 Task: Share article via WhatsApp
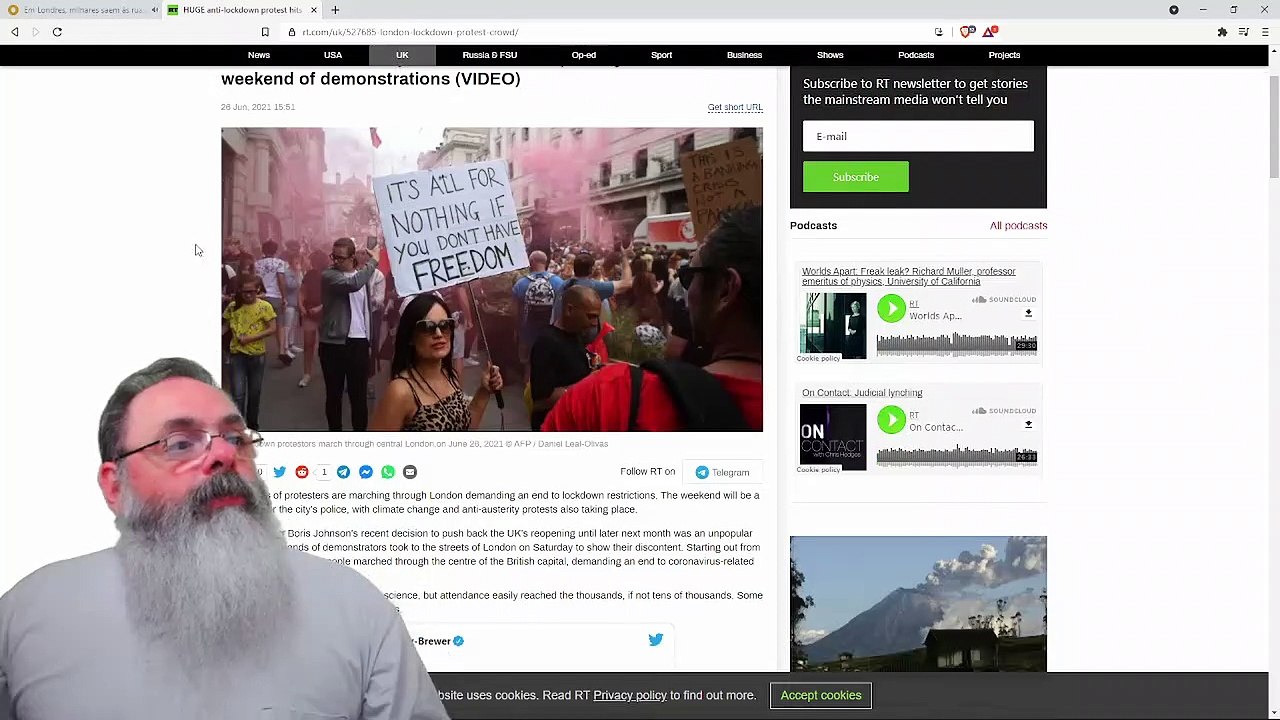point(387,472)
